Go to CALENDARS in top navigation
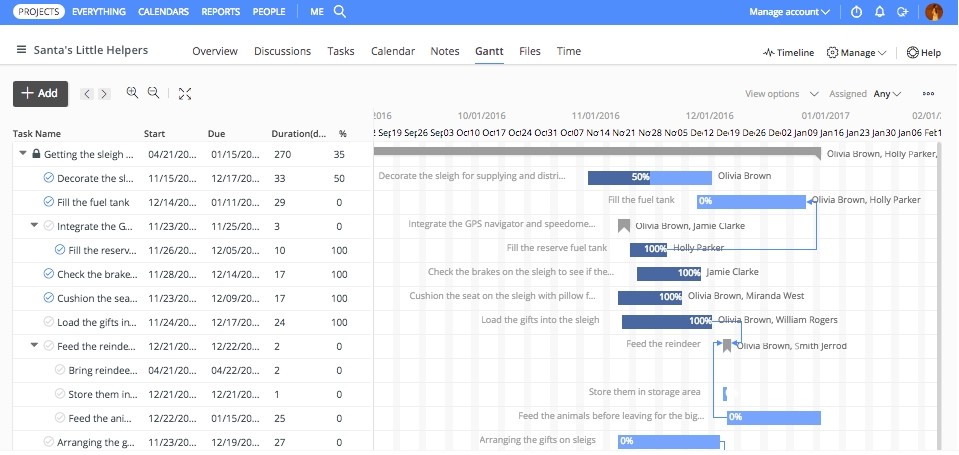Viewport: 959px width, 455px height. click(163, 12)
